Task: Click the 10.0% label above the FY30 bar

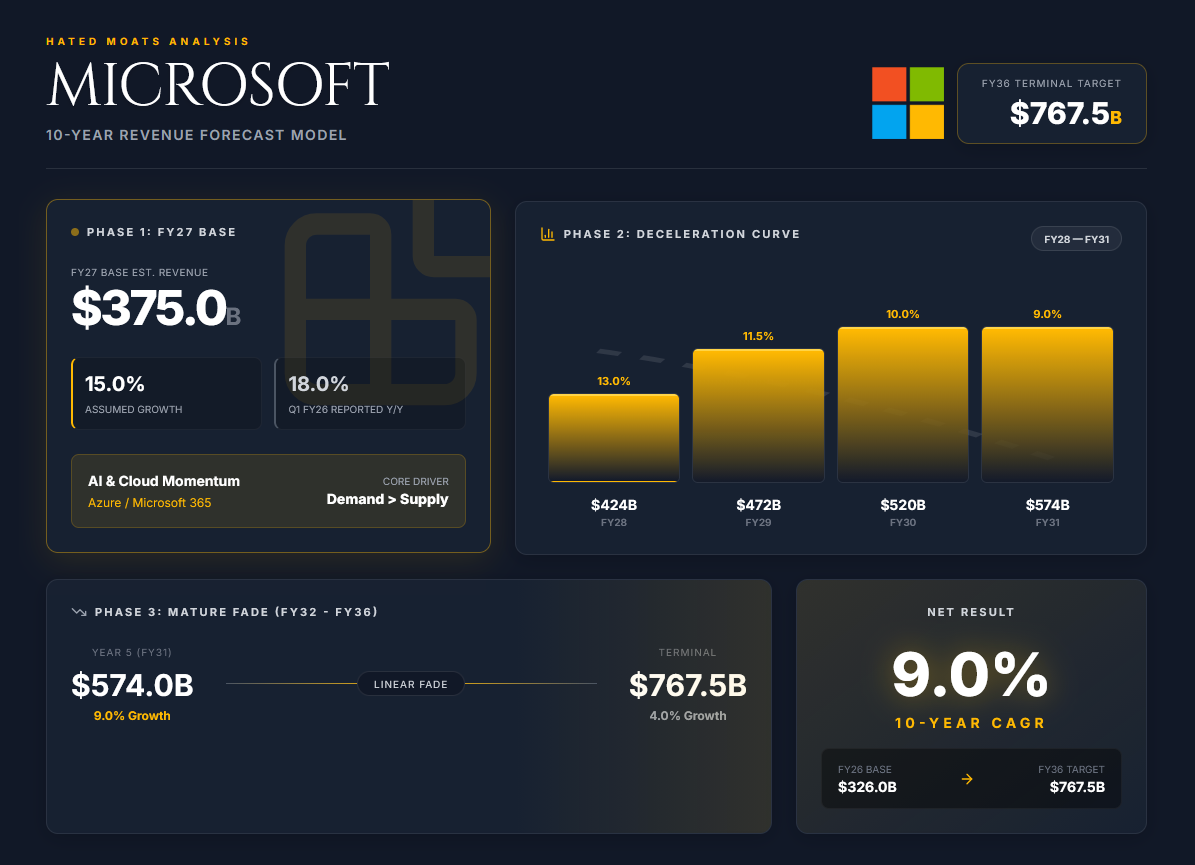Action: pos(902,314)
